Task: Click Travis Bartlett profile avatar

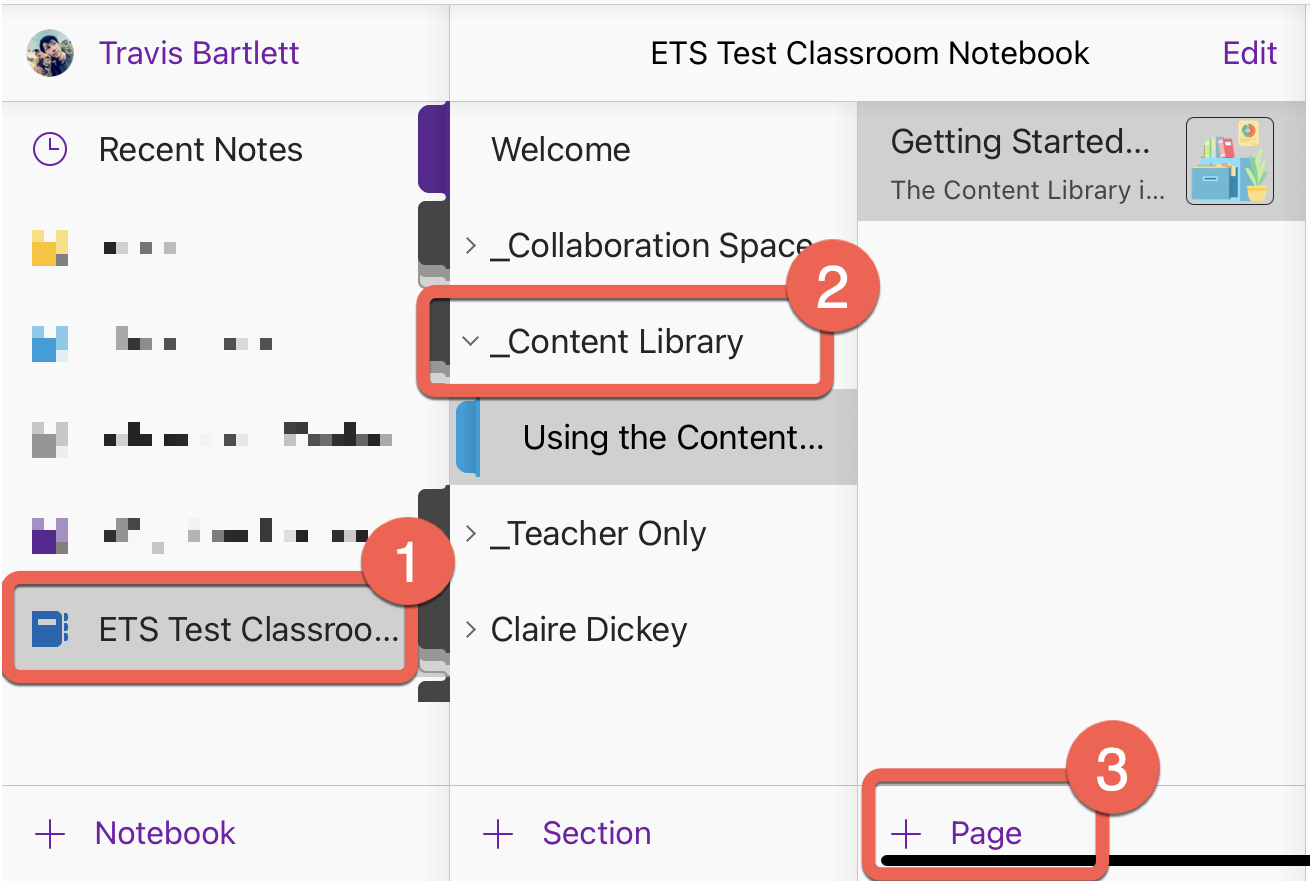Action: (49, 53)
